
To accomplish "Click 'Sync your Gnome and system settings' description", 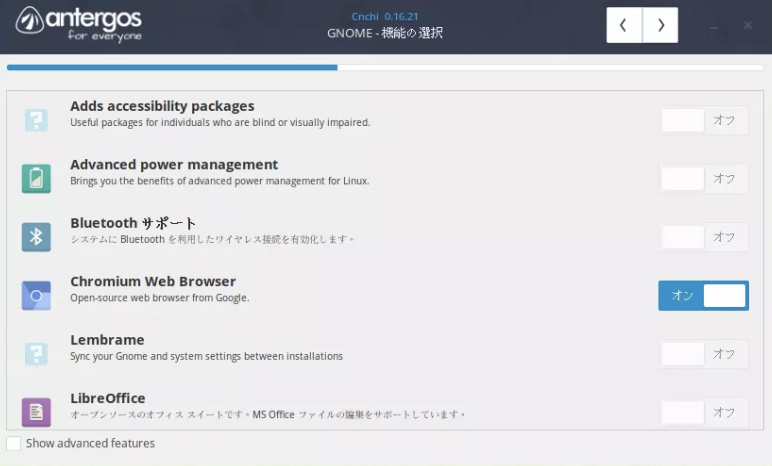I will [x=206, y=356].
